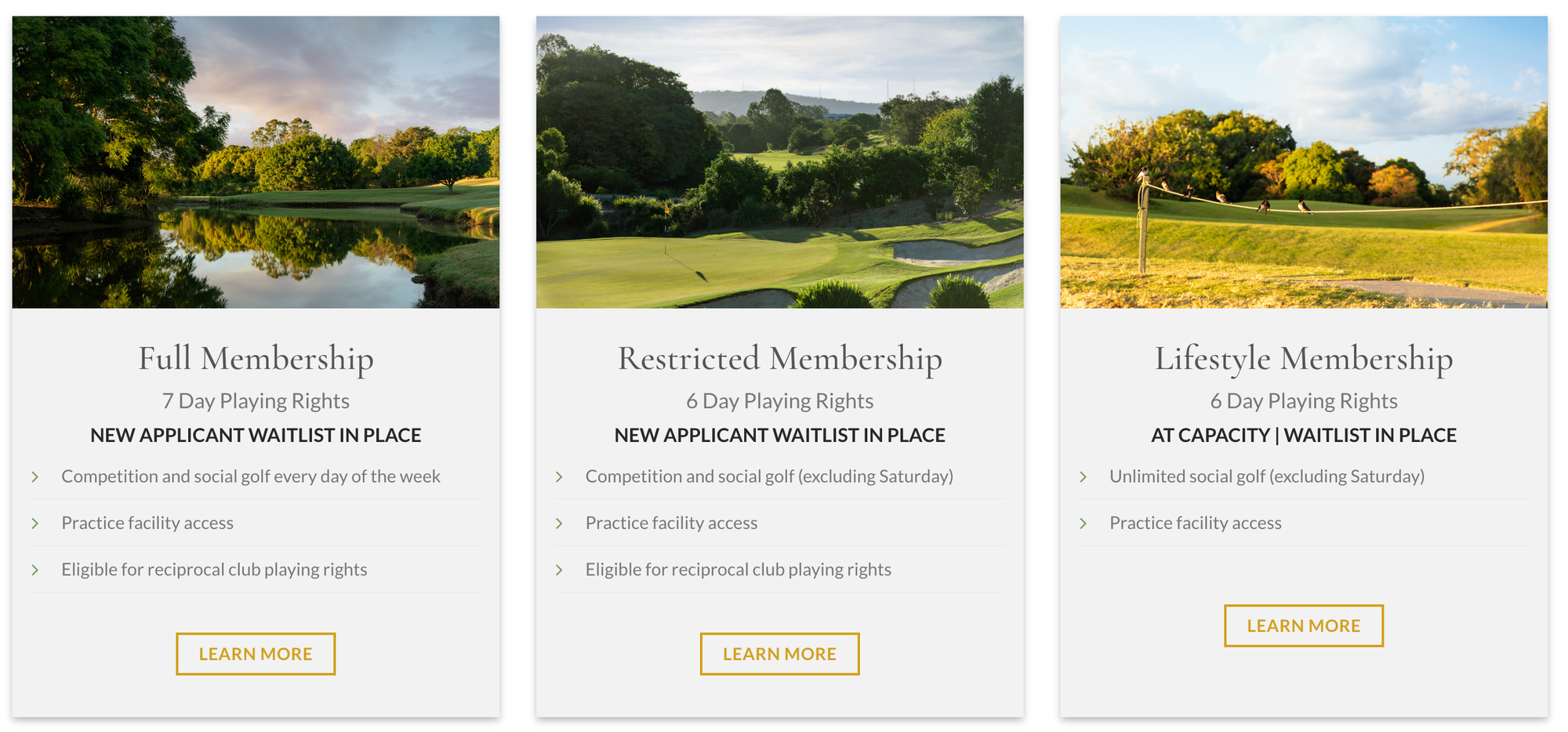
Task: Click LEARN MORE under Restricted Membership
Action: [x=779, y=654]
